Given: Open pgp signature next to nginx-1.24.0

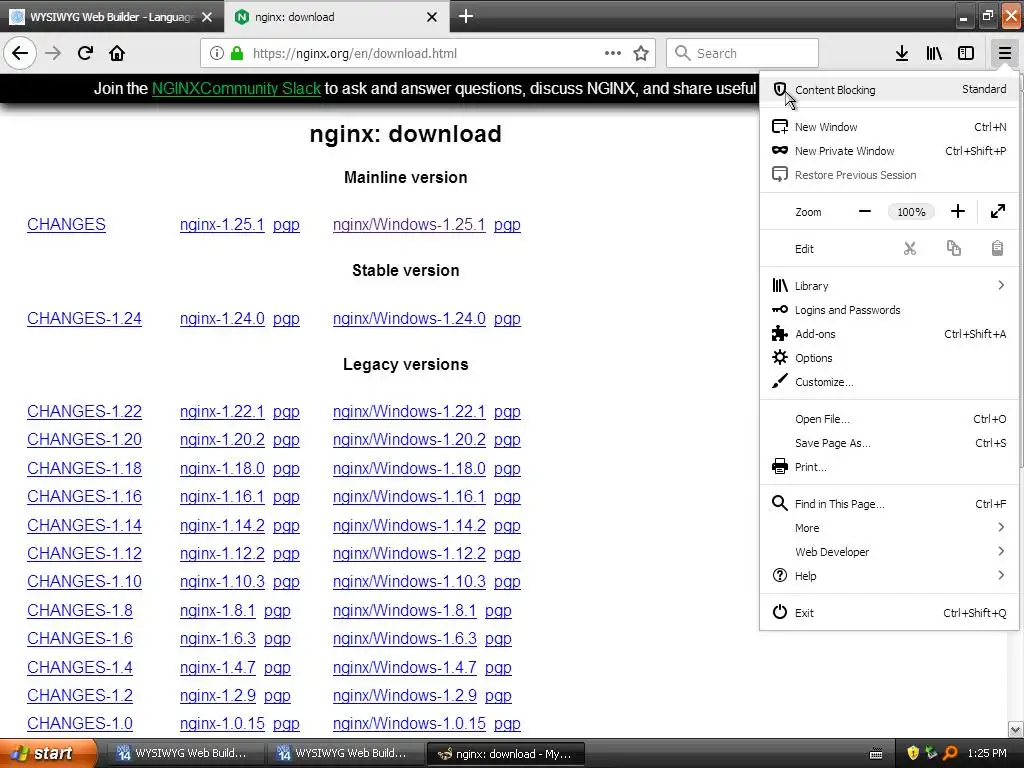Looking at the screenshot, I should [286, 319].
